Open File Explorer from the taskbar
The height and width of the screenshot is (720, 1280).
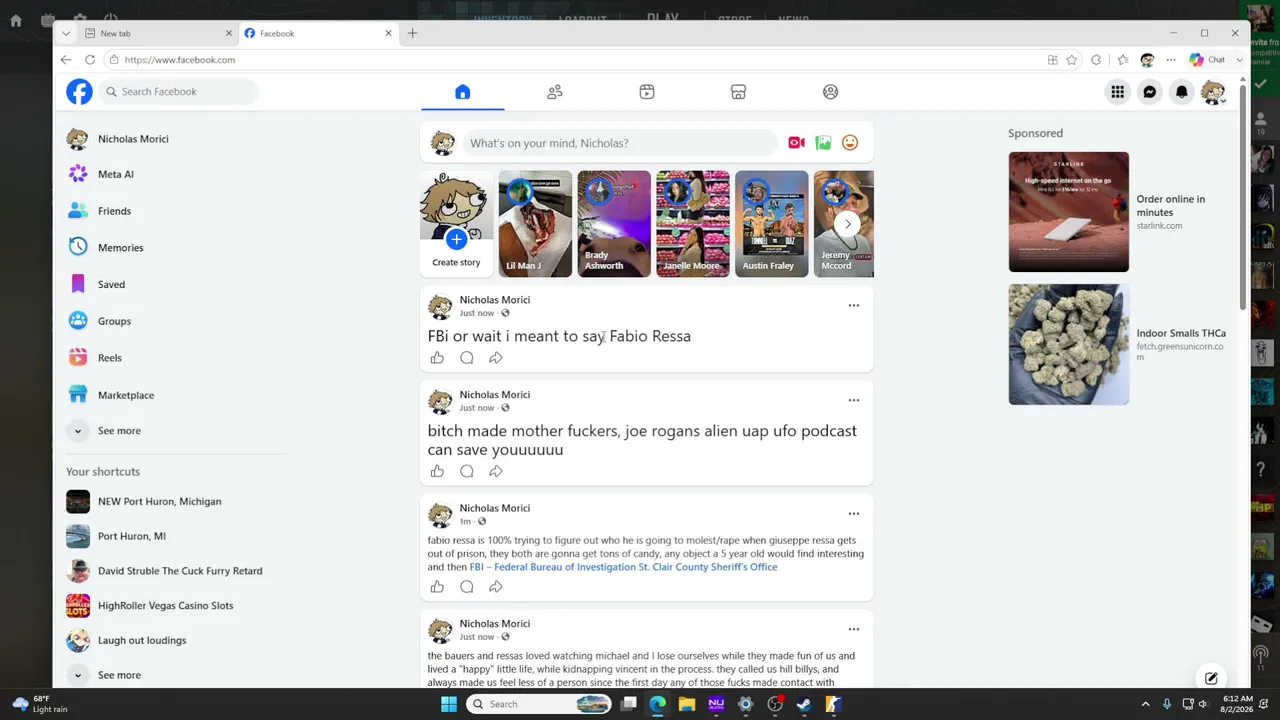(687, 704)
